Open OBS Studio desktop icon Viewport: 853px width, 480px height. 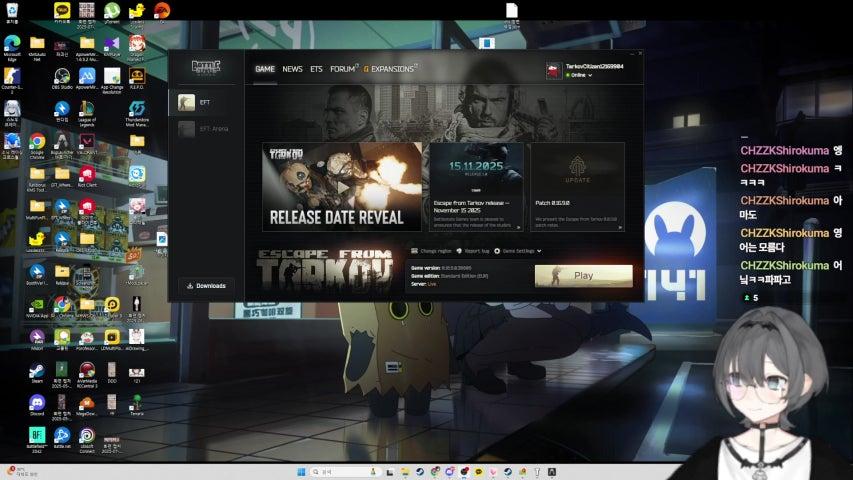point(62,79)
